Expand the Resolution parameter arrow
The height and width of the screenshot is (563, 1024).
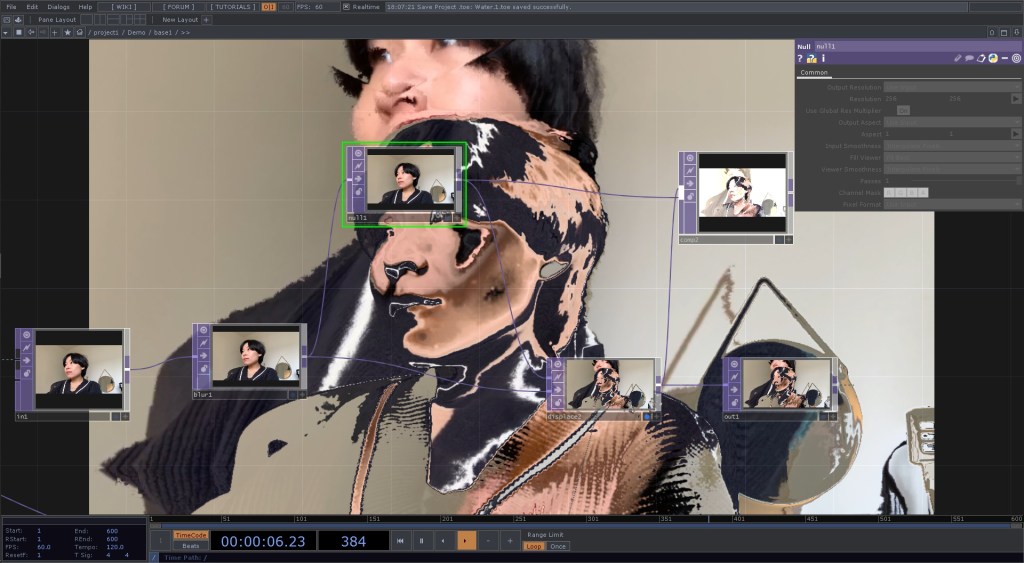[x=1016, y=99]
